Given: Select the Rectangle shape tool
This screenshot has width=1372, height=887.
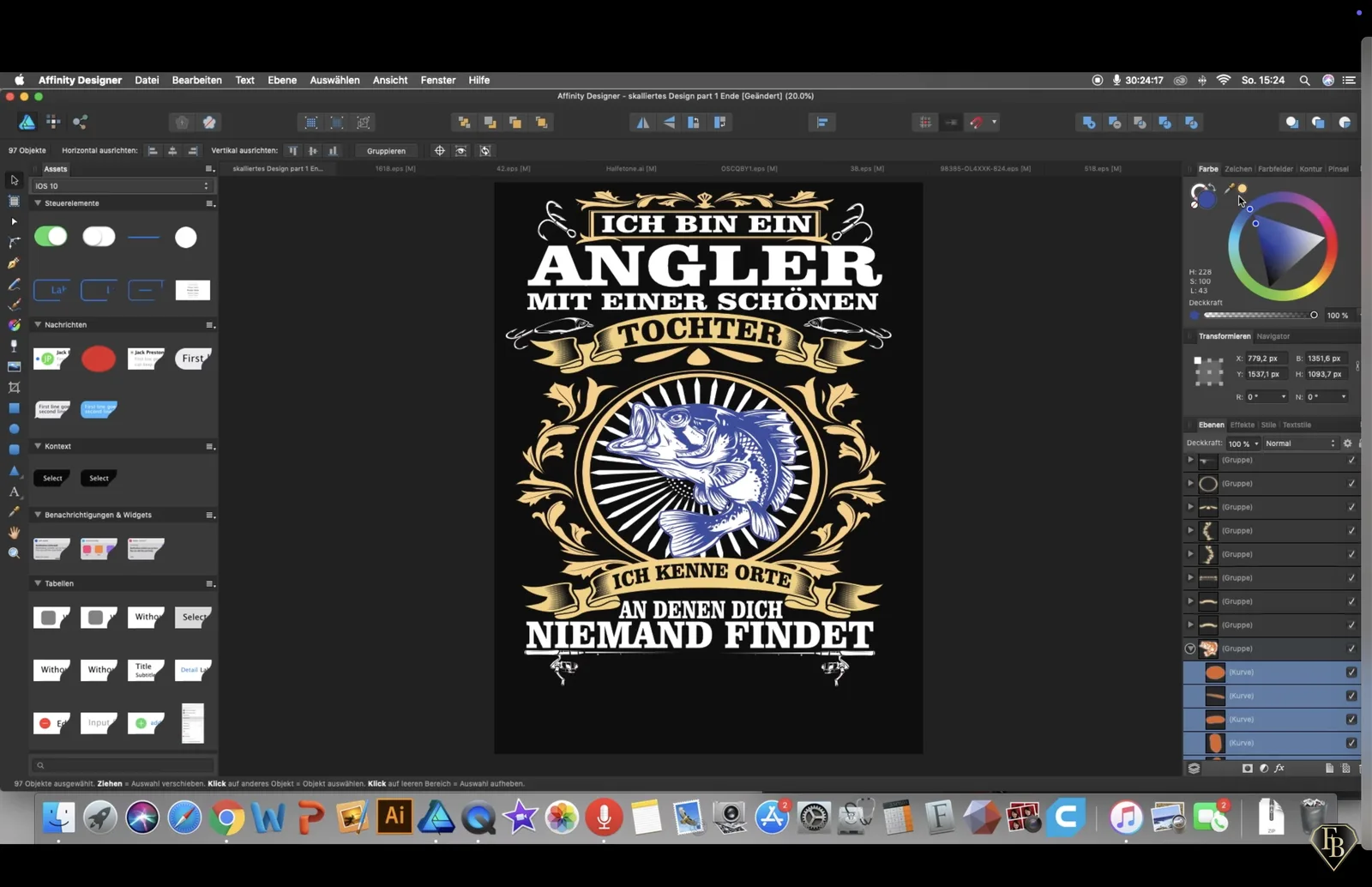Looking at the screenshot, I should click(14, 408).
